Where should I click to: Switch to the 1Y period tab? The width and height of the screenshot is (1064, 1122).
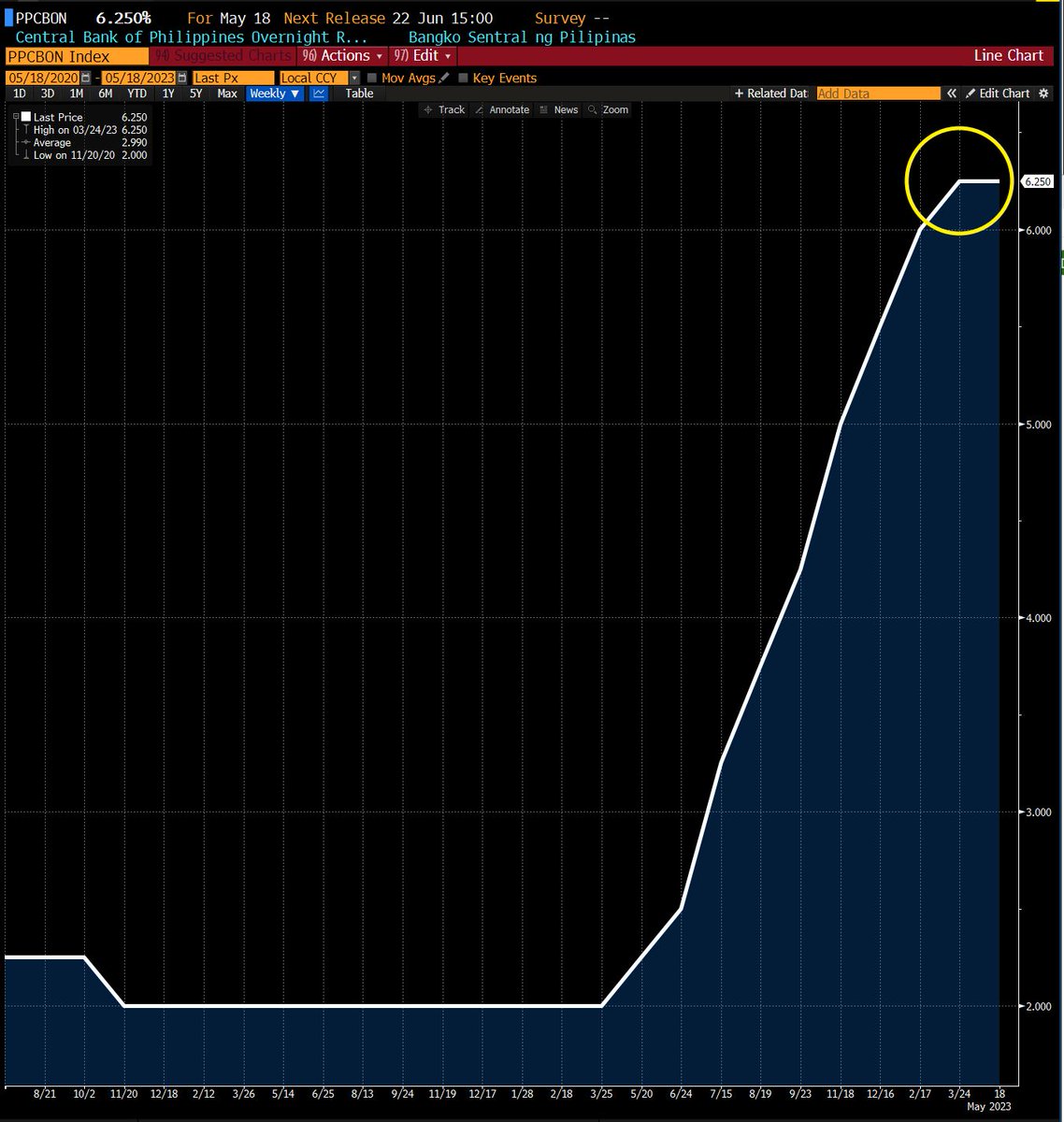click(168, 93)
